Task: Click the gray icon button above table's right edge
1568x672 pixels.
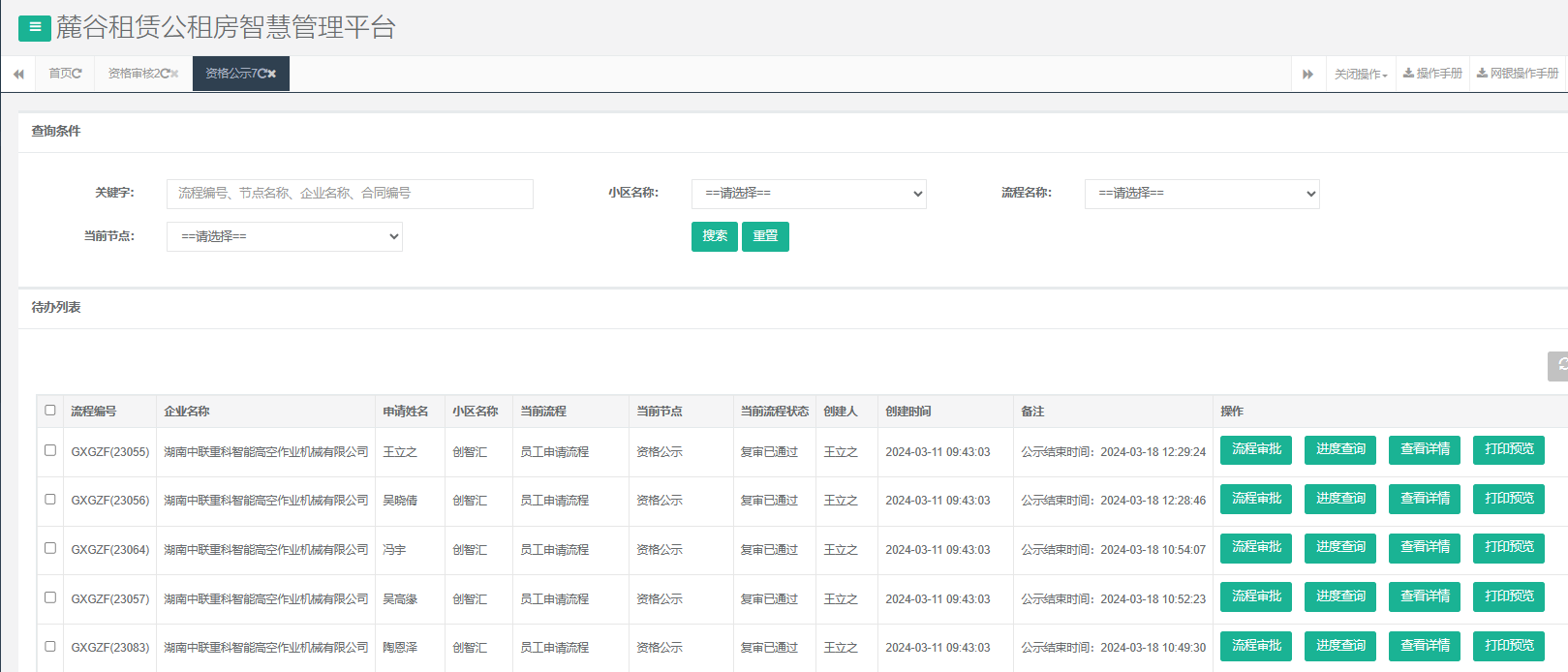Action: [1558, 366]
